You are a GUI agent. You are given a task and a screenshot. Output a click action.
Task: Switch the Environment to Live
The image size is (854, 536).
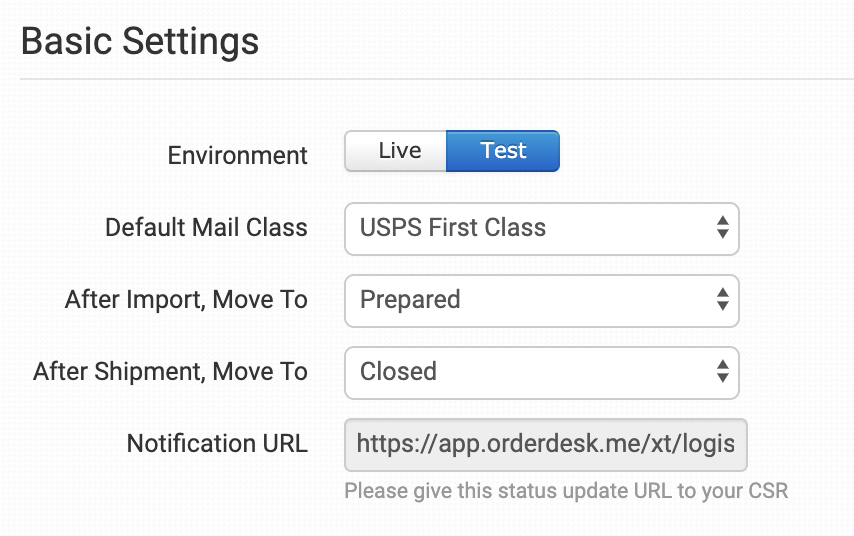(x=398, y=151)
